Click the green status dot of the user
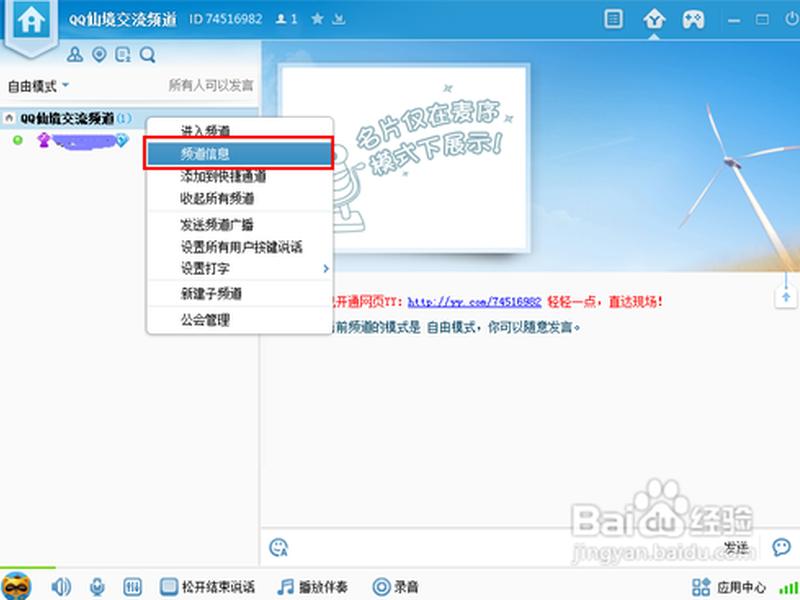This screenshot has width=800, height=600. 18,140
